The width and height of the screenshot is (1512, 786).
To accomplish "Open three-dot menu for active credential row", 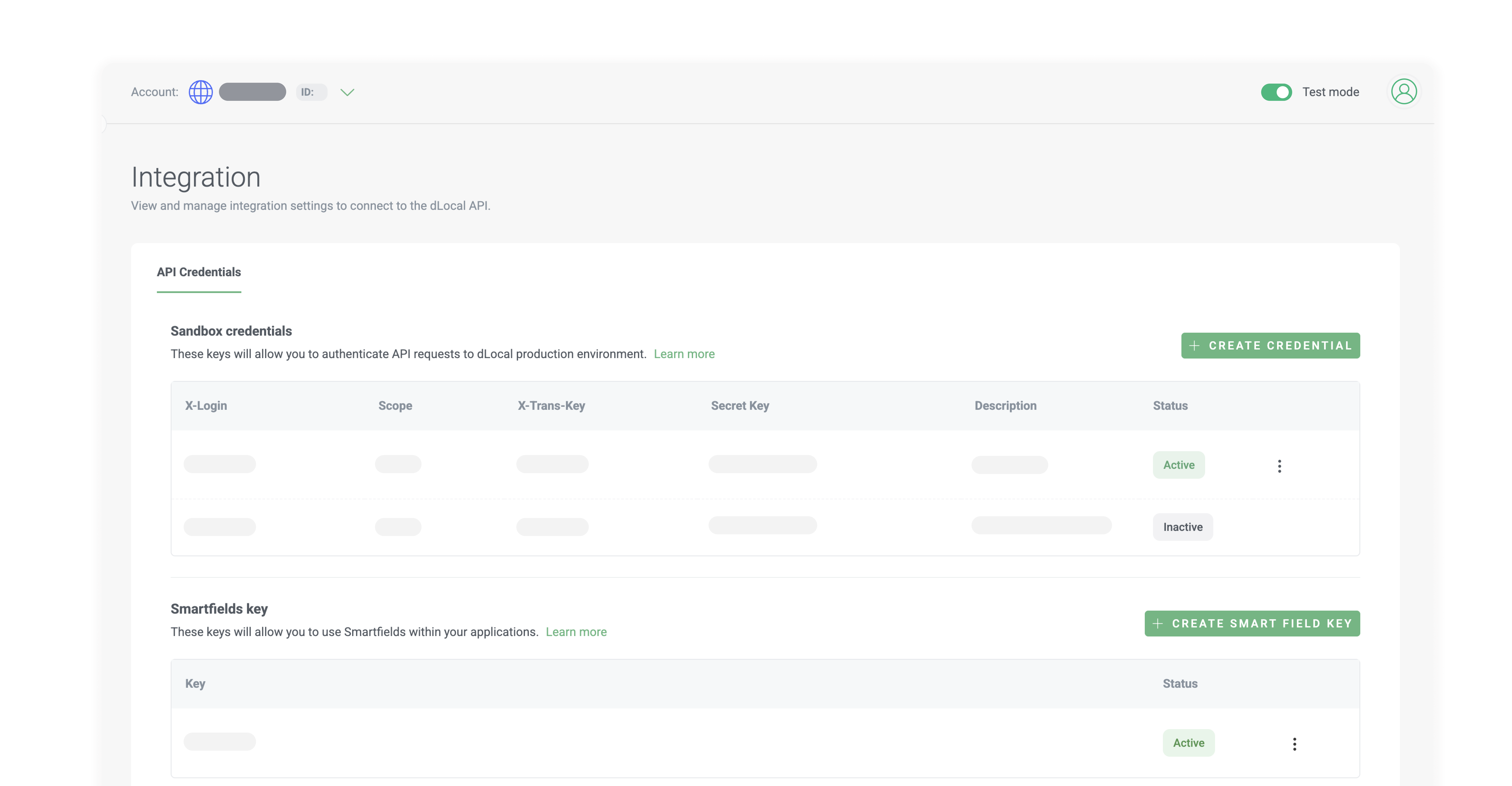I will point(1279,466).
